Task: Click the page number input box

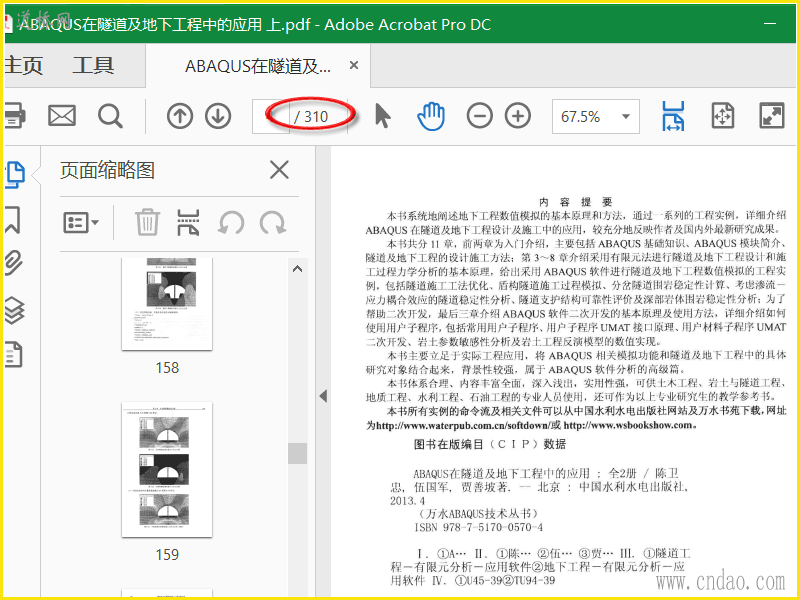Action: [271, 117]
